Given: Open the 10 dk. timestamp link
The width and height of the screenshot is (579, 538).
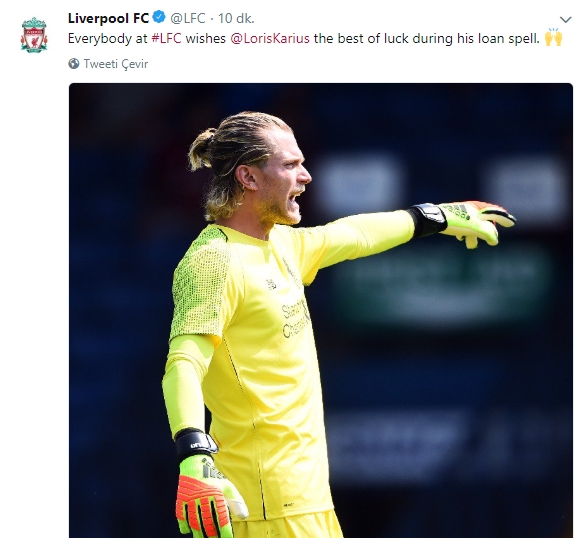Looking at the screenshot, I should (236, 18).
